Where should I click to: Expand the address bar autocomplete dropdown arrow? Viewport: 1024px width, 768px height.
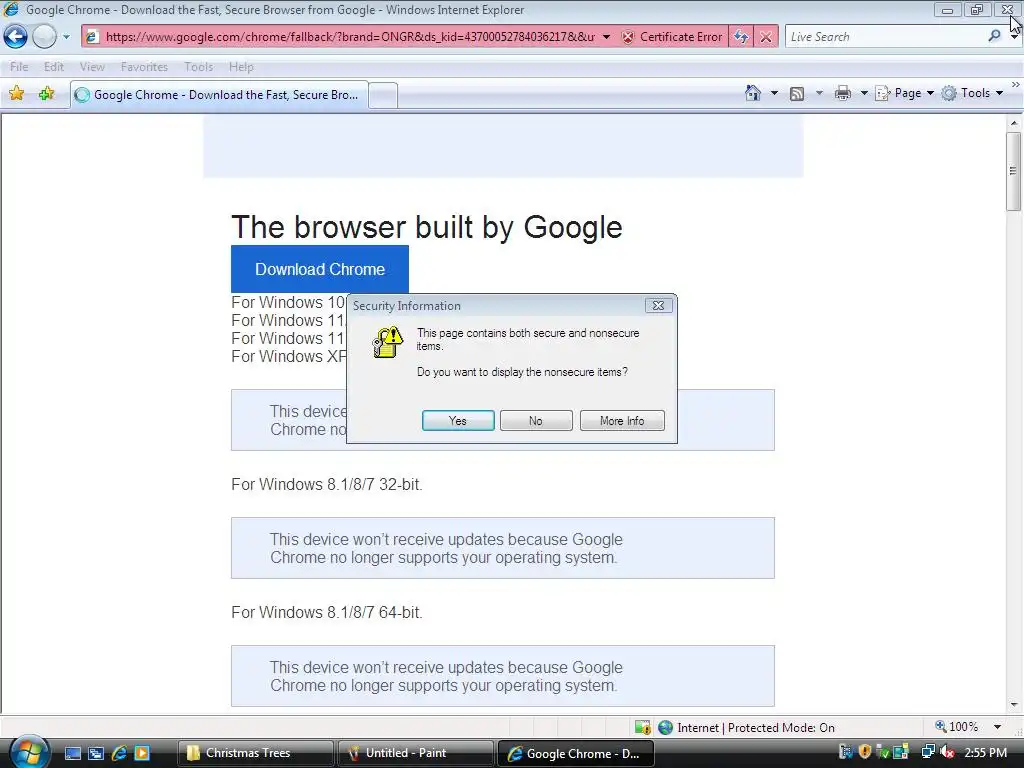(x=607, y=37)
